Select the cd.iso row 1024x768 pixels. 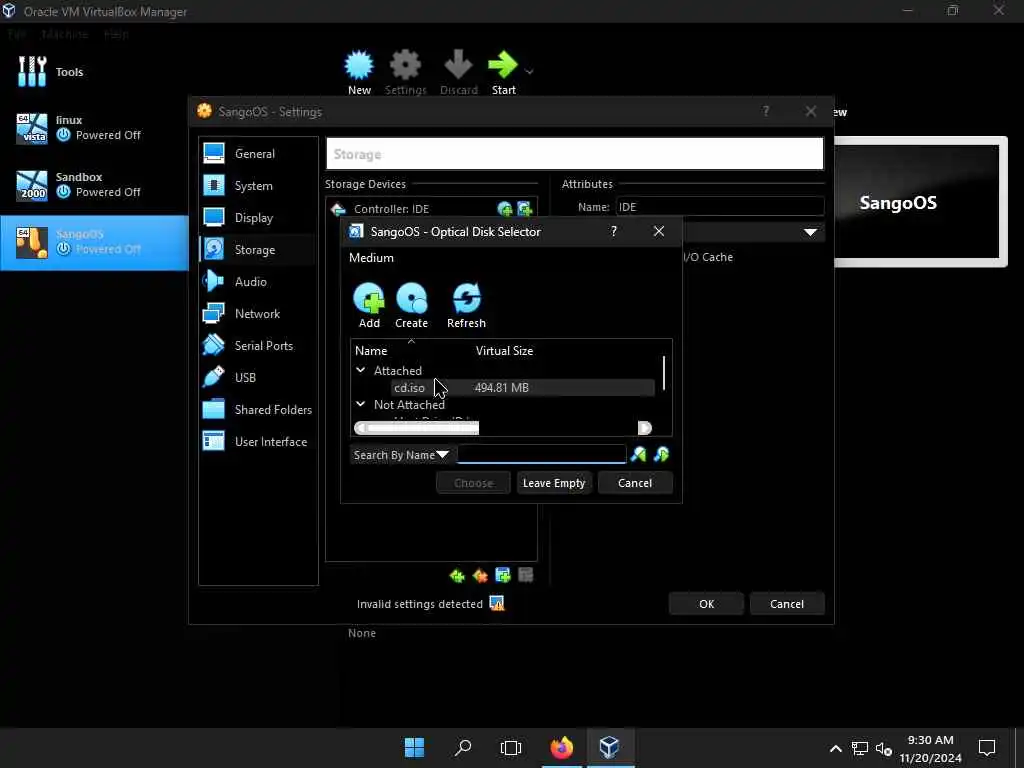click(523, 388)
